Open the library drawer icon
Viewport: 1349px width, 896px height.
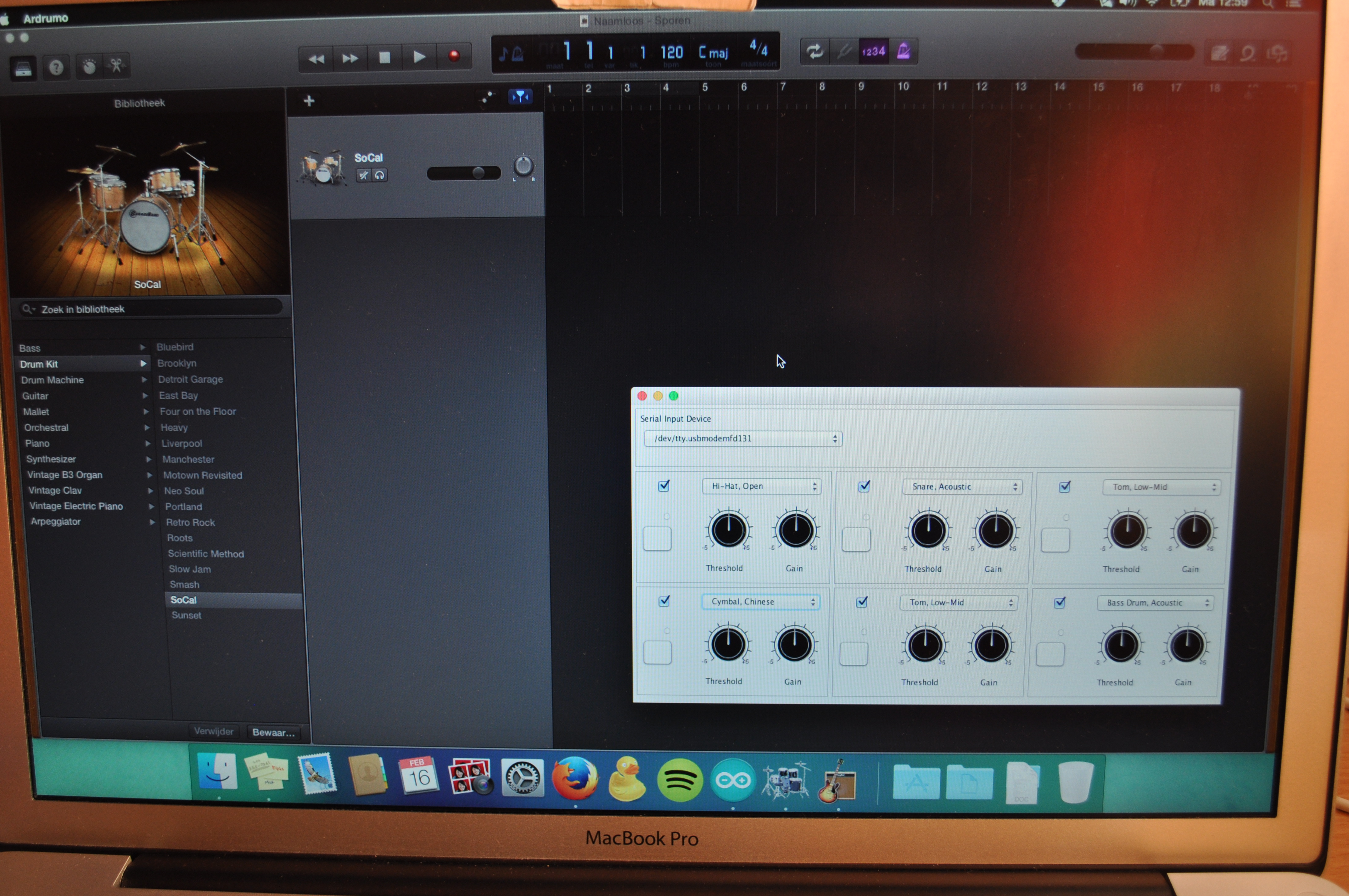click(x=23, y=69)
